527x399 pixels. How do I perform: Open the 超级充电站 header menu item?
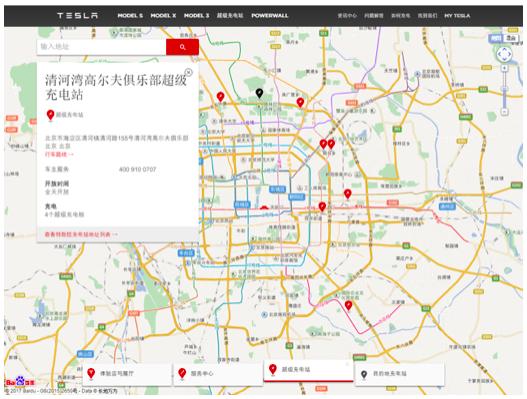click(230, 15)
